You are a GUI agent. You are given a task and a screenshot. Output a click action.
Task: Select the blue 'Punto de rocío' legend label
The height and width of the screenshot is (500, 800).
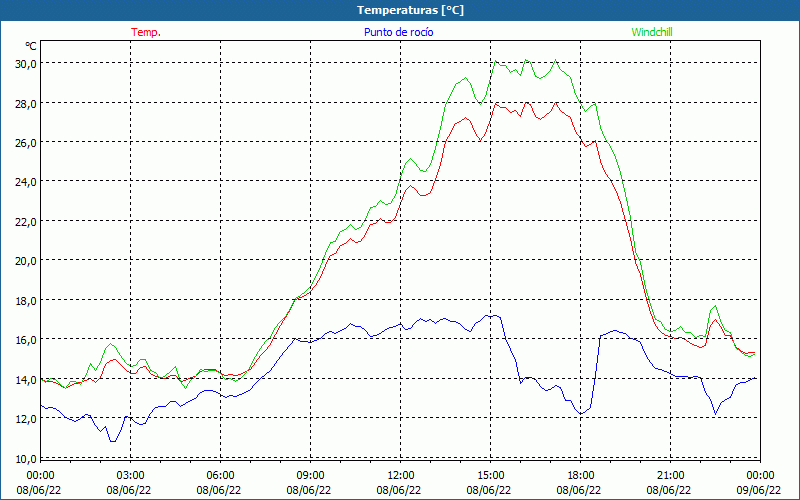pyautogui.click(x=398, y=32)
